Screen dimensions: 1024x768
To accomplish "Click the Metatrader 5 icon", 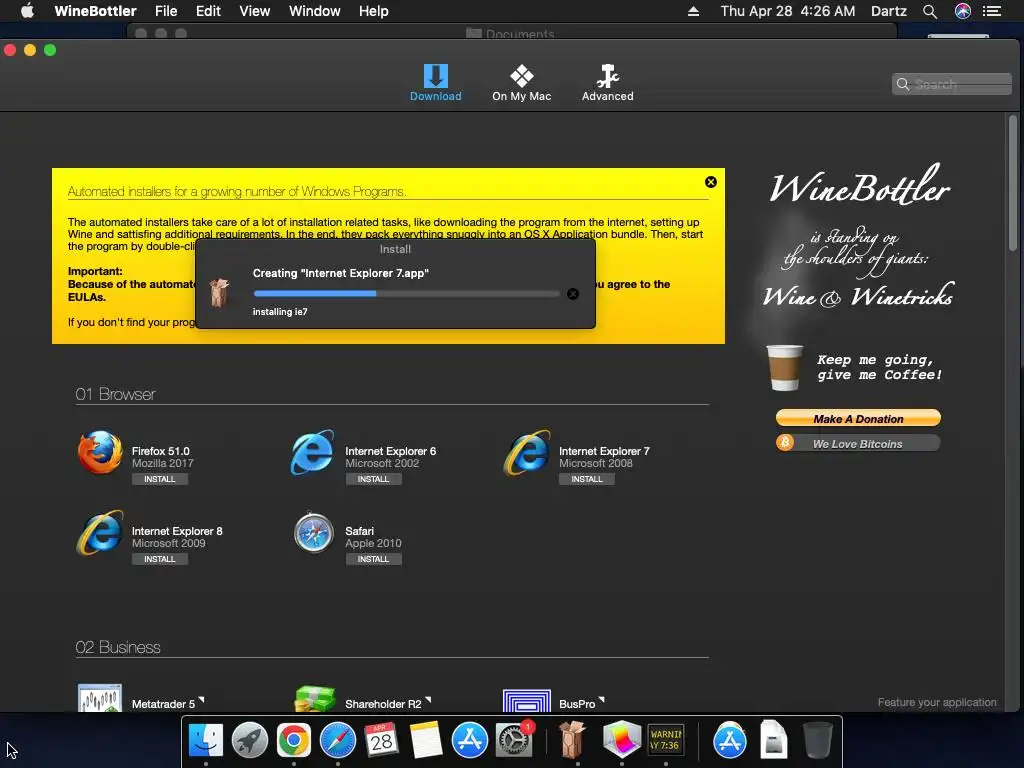I will click(x=99, y=697).
